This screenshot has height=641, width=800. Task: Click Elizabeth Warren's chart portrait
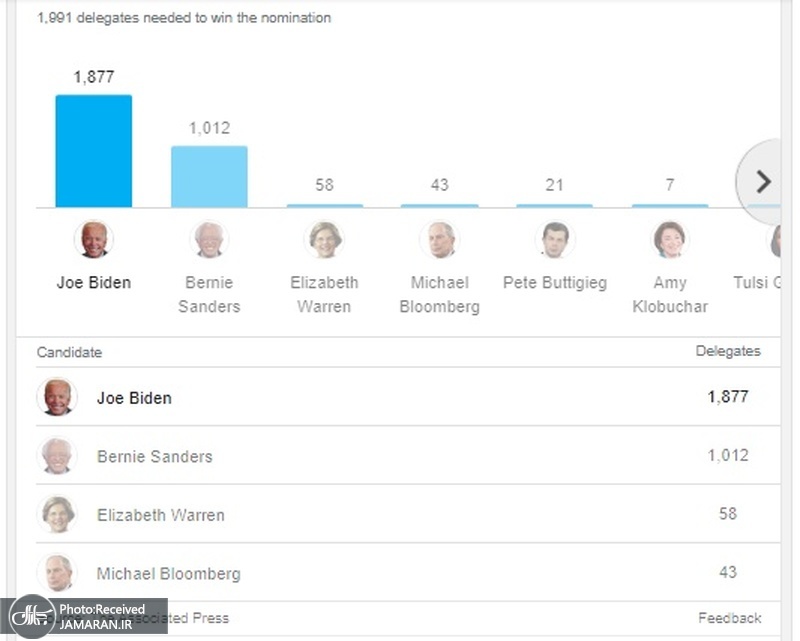click(x=325, y=240)
